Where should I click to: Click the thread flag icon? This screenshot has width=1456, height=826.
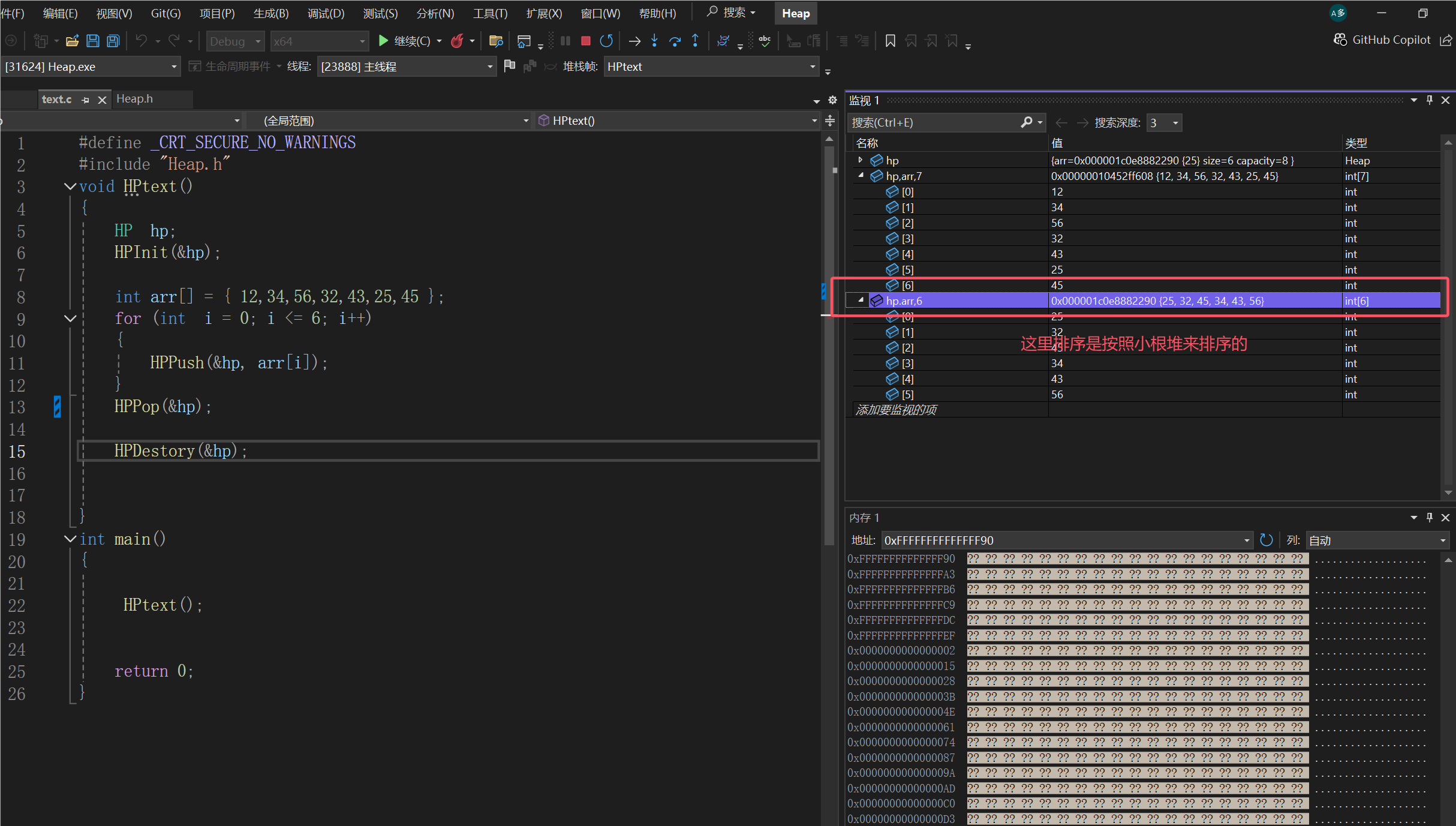509,66
